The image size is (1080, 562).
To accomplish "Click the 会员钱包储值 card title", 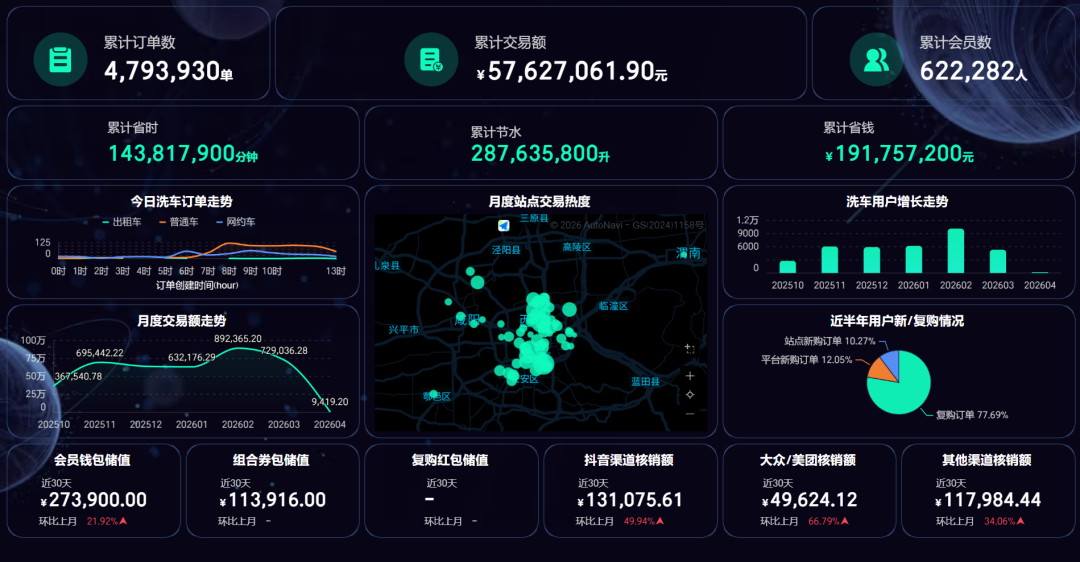I will [x=92, y=459].
